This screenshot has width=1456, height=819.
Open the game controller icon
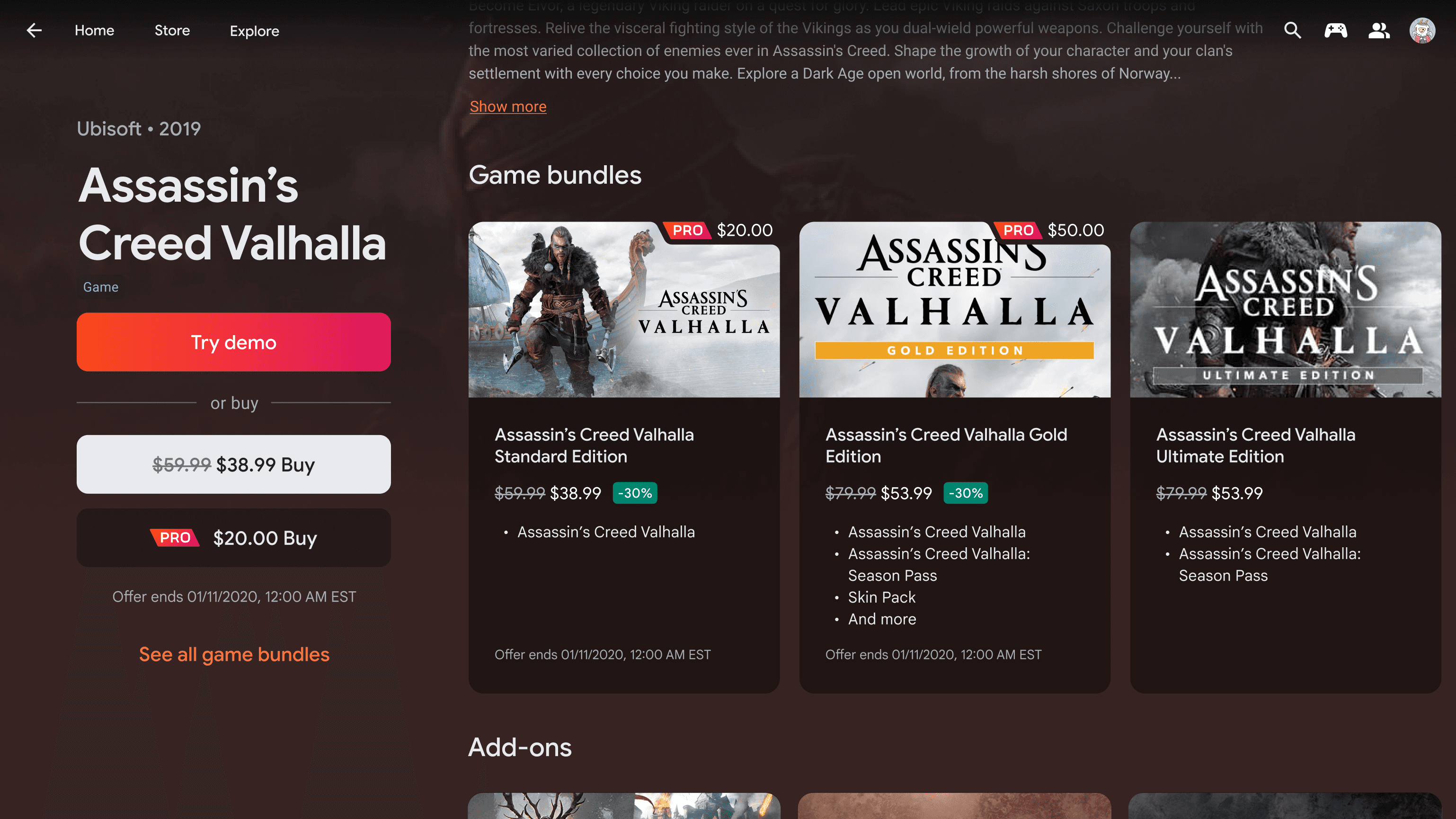point(1336,30)
